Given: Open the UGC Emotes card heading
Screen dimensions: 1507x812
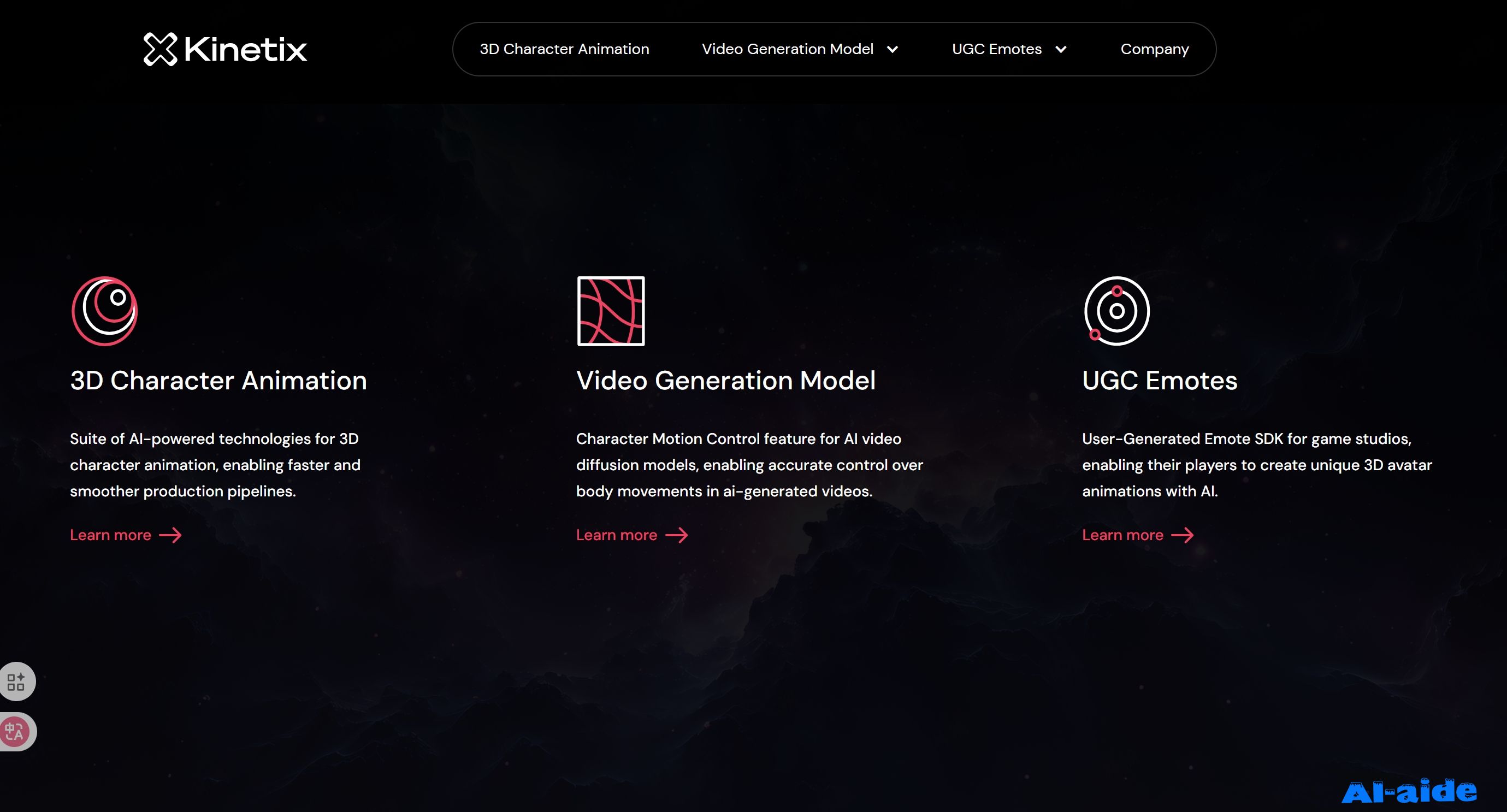Looking at the screenshot, I should click(1160, 380).
